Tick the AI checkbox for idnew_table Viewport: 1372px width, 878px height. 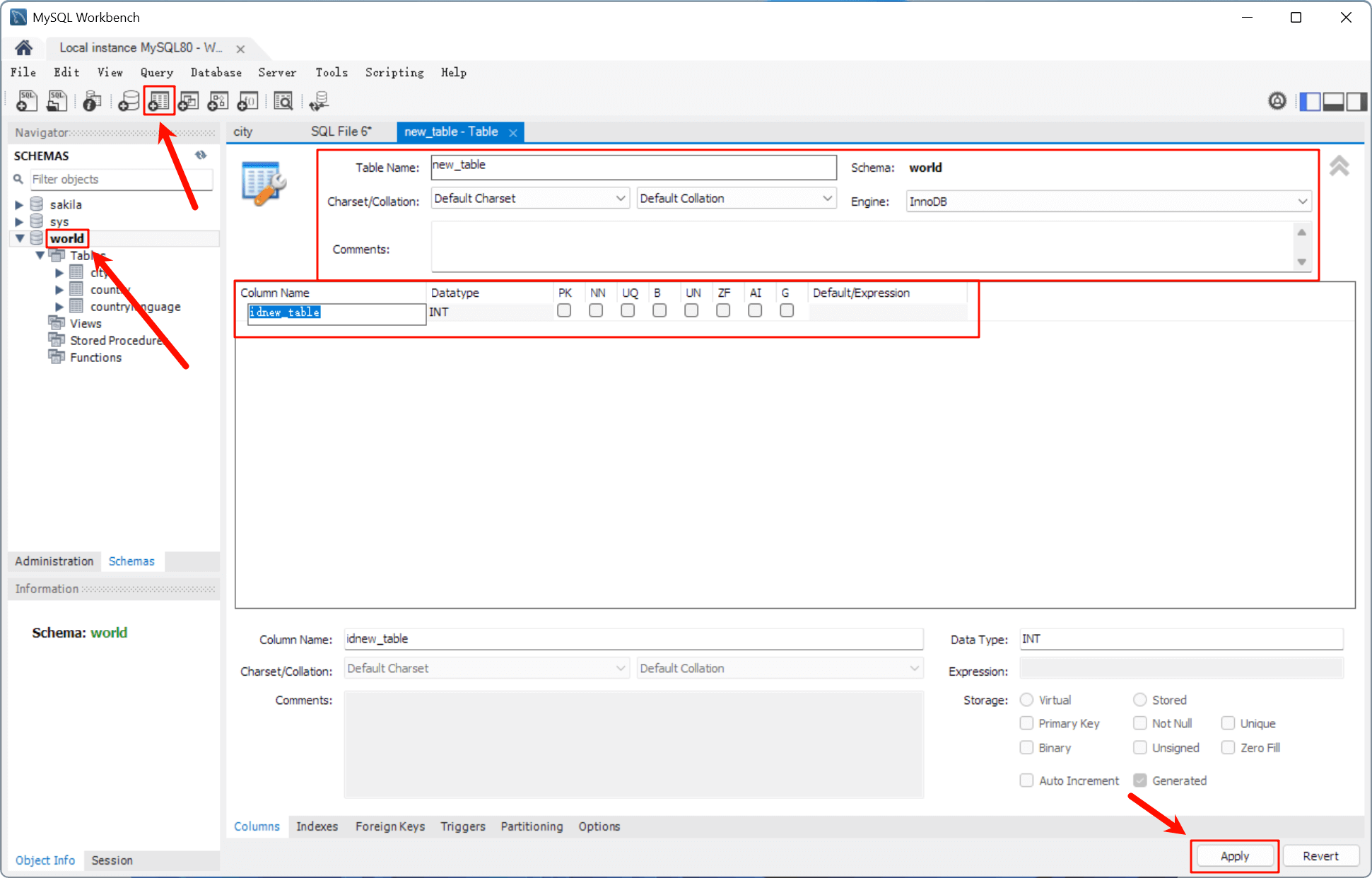click(755, 310)
